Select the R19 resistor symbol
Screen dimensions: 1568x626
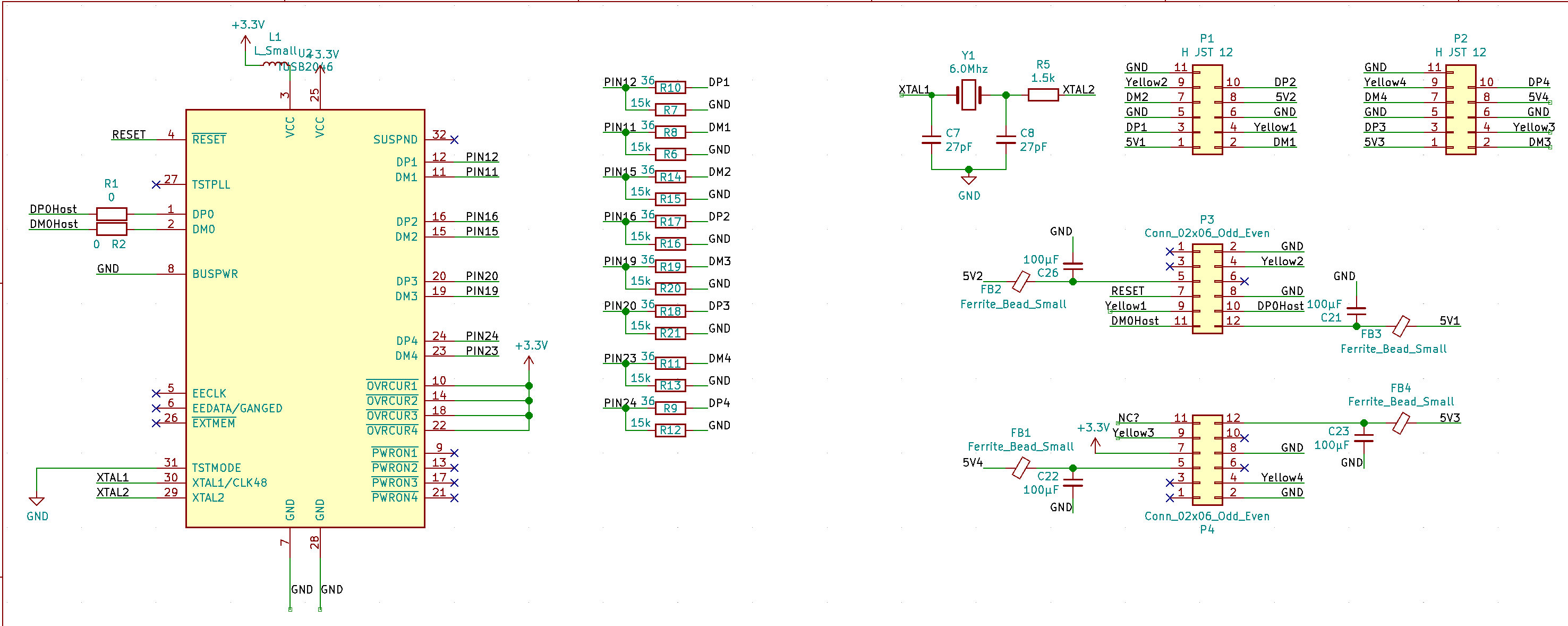pyautogui.click(x=670, y=267)
